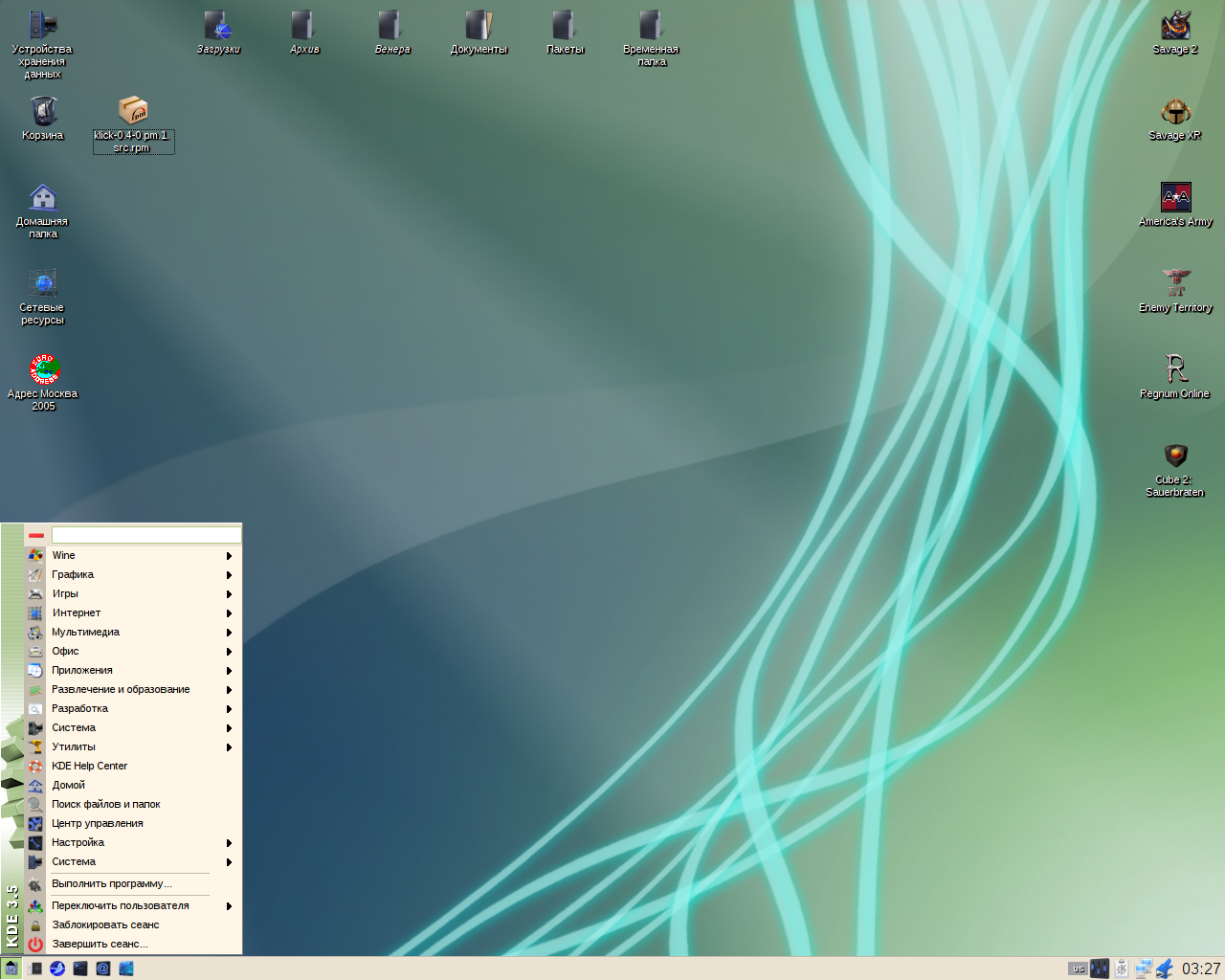Select Центр управления in the menu
The width and height of the screenshot is (1225, 980).
pos(98,823)
